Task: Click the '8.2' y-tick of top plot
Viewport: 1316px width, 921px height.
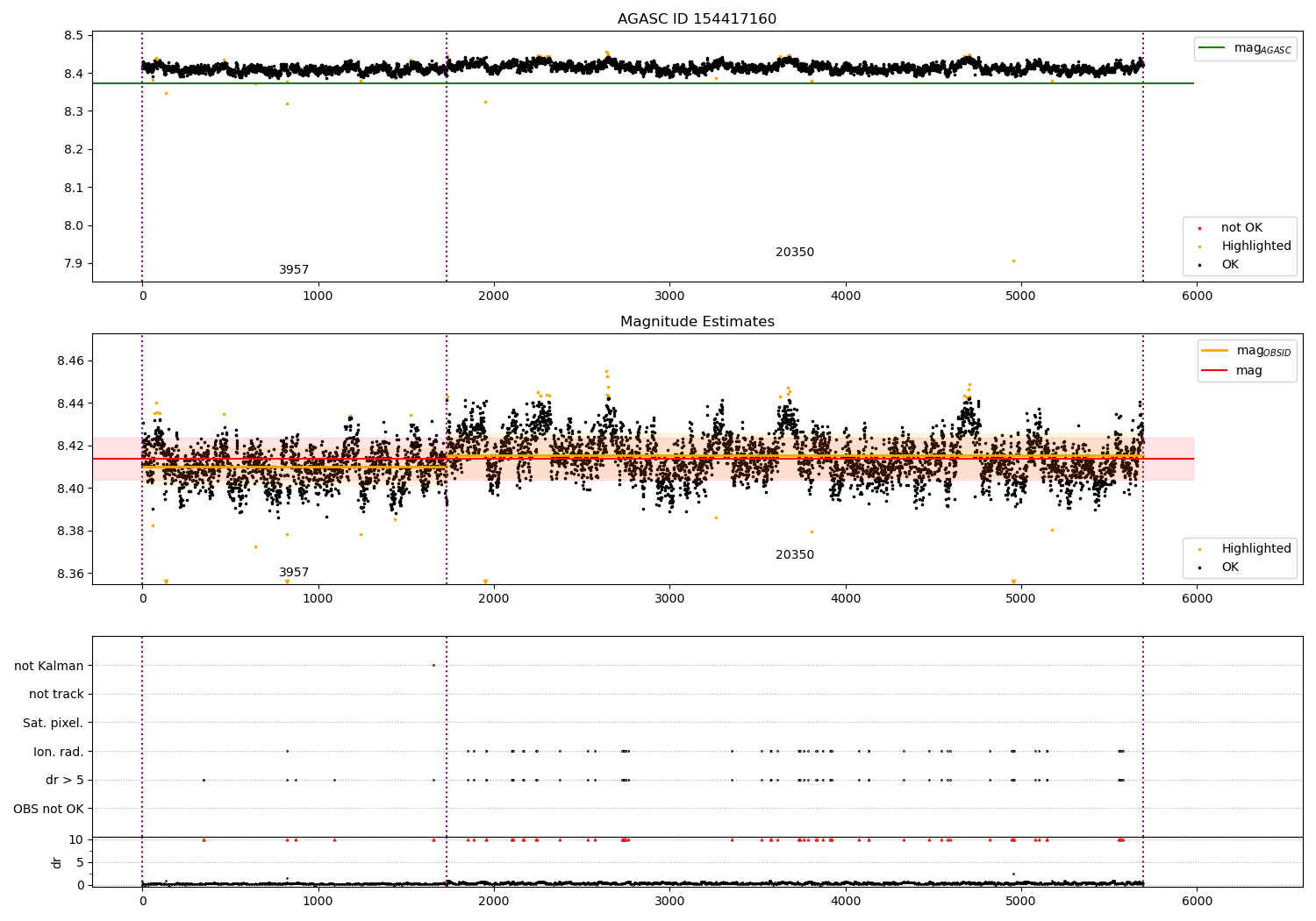Action: [x=74, y=149]
